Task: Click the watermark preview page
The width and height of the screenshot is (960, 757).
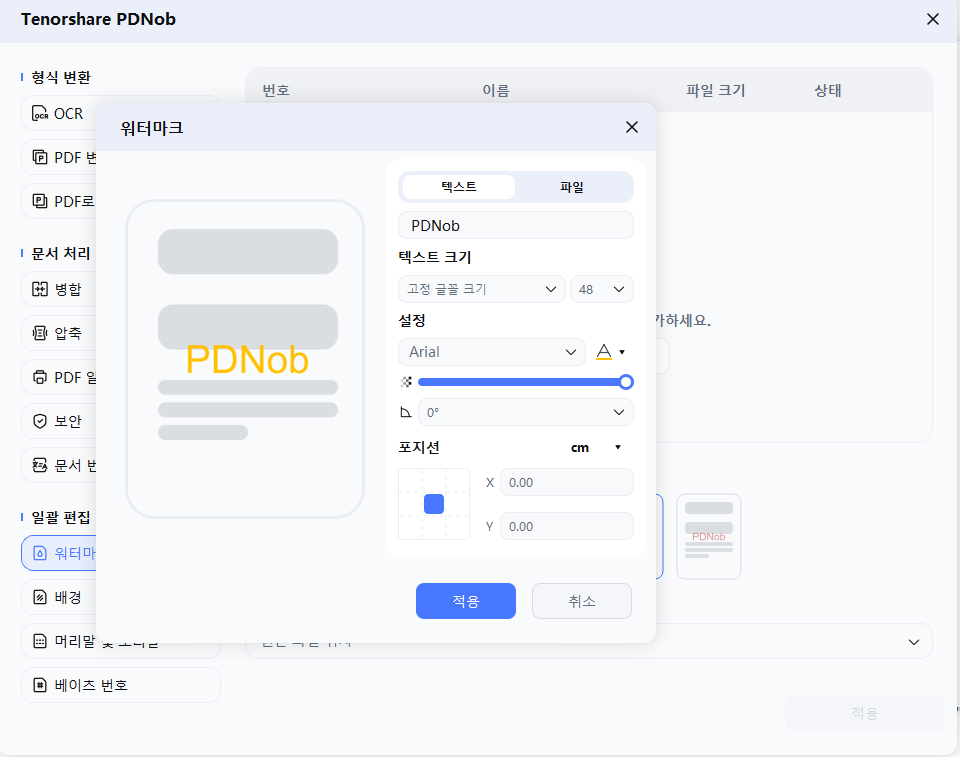Action: [x=245, y=359]
